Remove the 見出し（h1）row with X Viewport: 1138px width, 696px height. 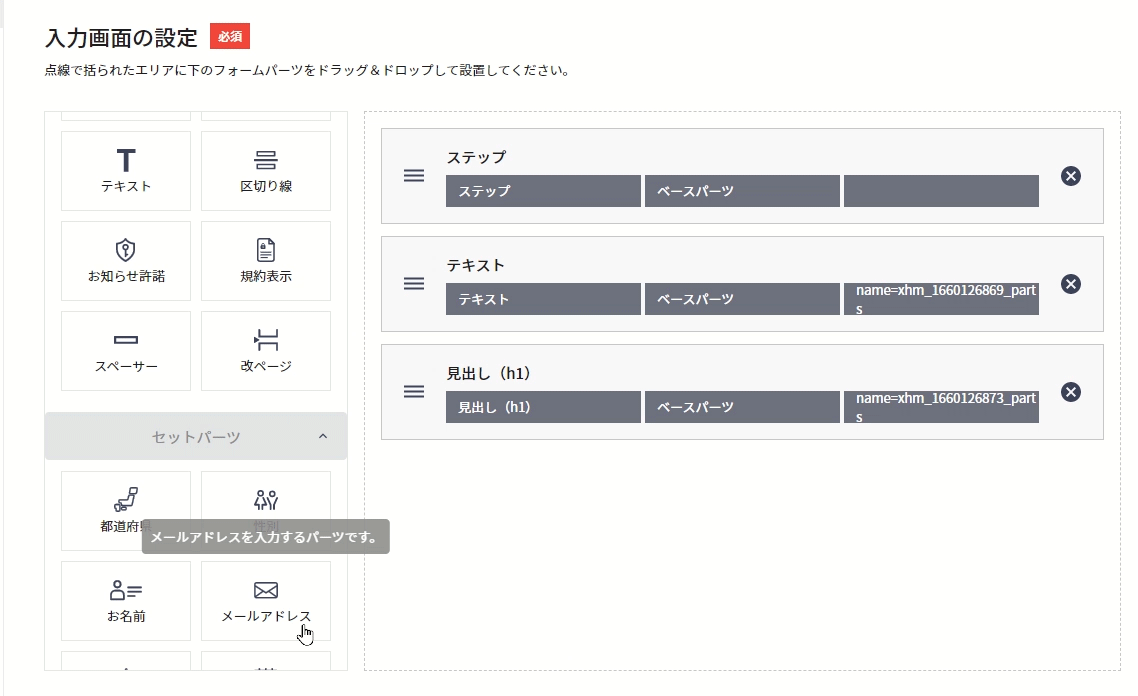coord(1070,392)
